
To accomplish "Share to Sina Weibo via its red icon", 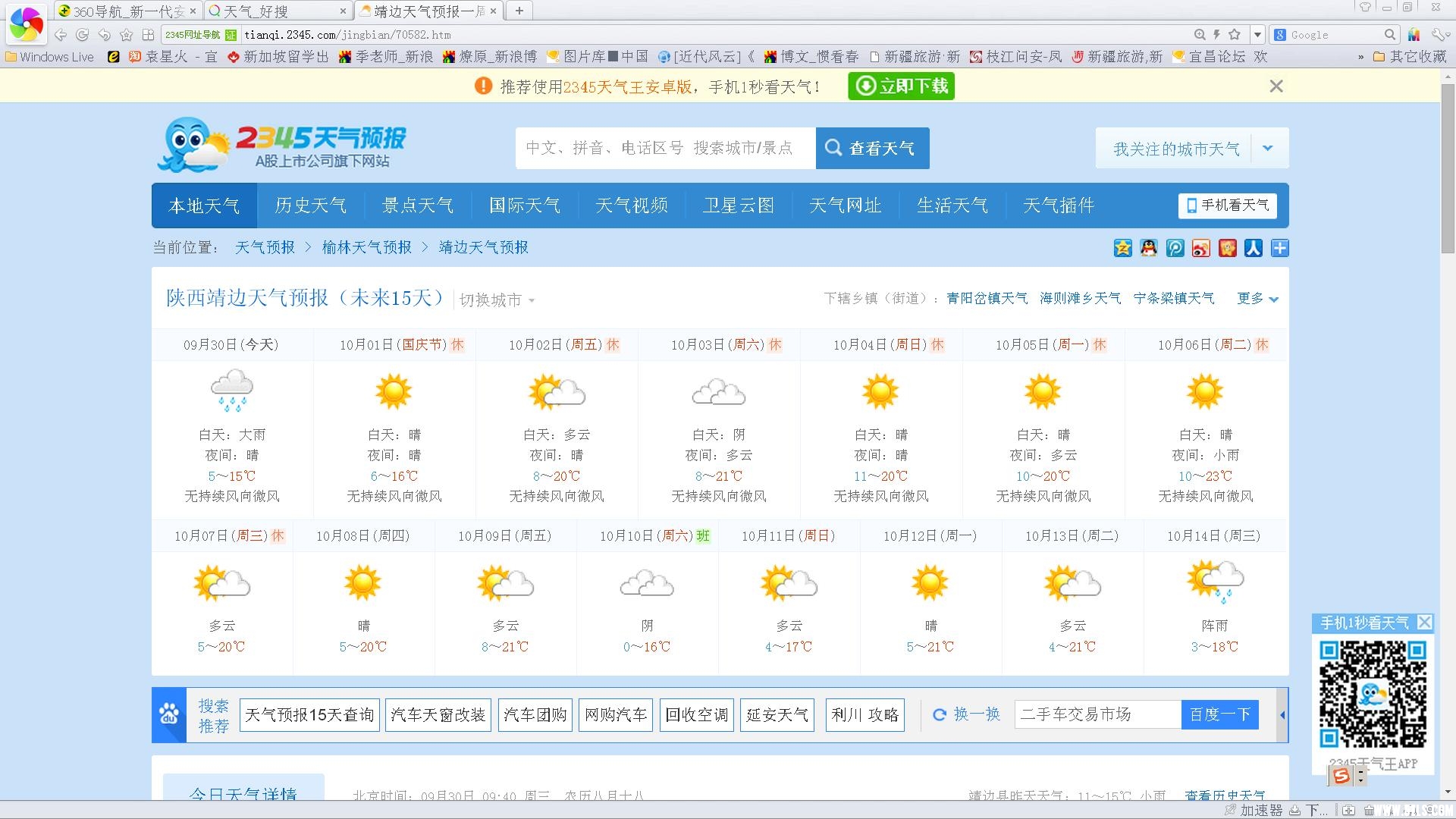I will 1201,248.
